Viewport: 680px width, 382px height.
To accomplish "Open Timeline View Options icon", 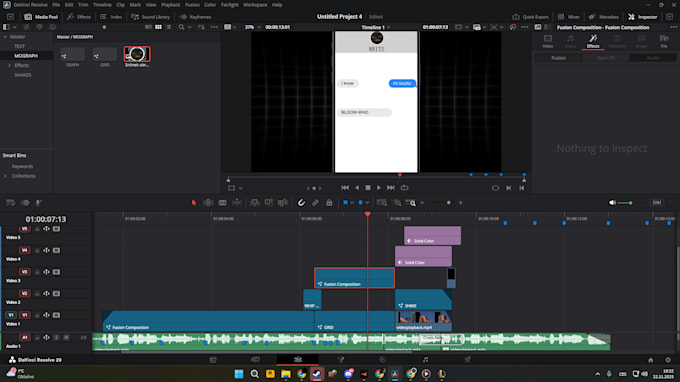I will pos(10,202).
